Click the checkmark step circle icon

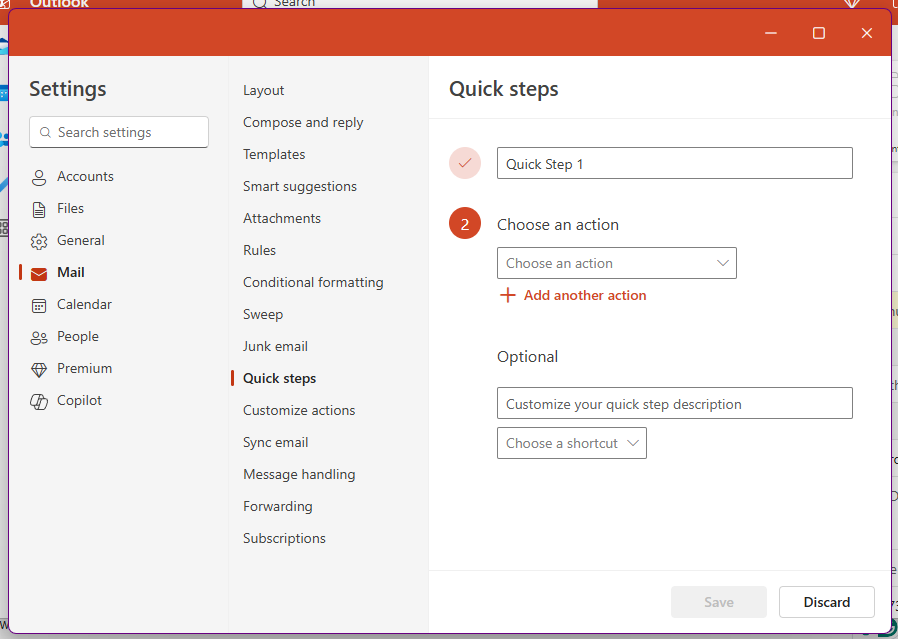click(x=464, y=163)
